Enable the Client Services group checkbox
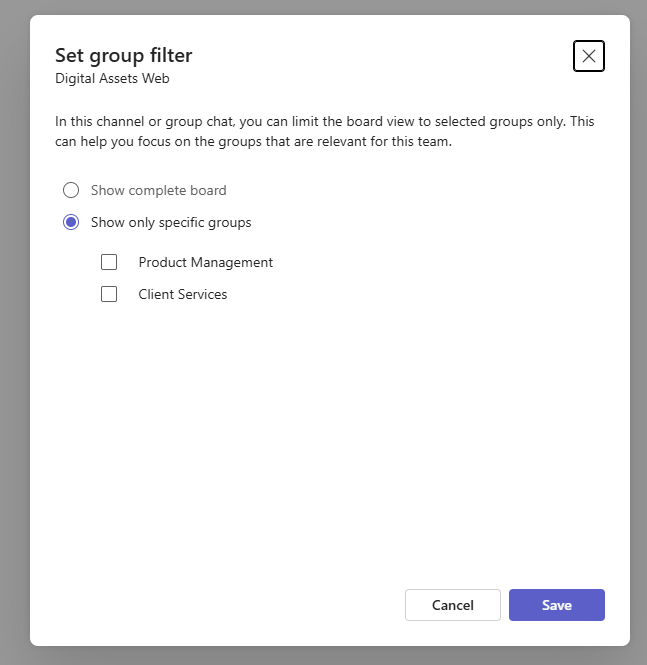This screenshot has width=647, height=665. coord(109,294)
